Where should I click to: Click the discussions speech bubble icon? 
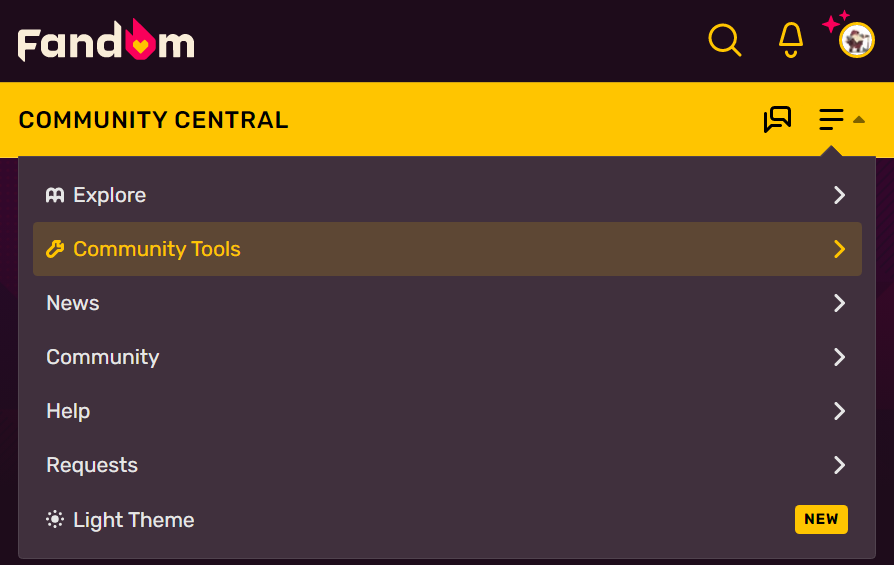click(777, 119)
